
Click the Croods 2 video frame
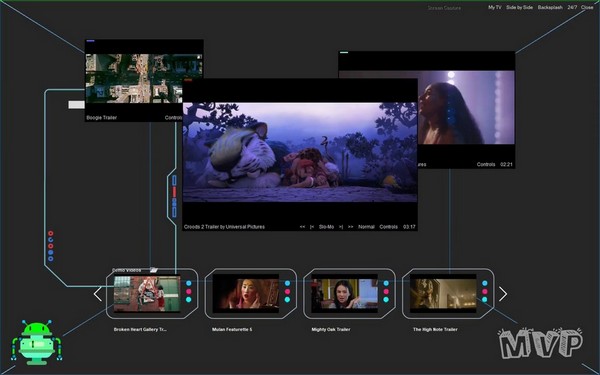(300, 152)
